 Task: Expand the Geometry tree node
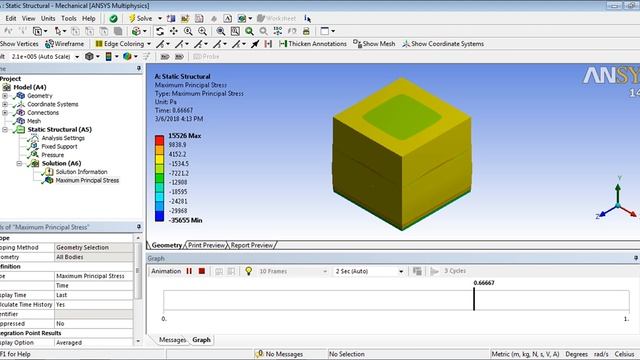tap(5, 96)
